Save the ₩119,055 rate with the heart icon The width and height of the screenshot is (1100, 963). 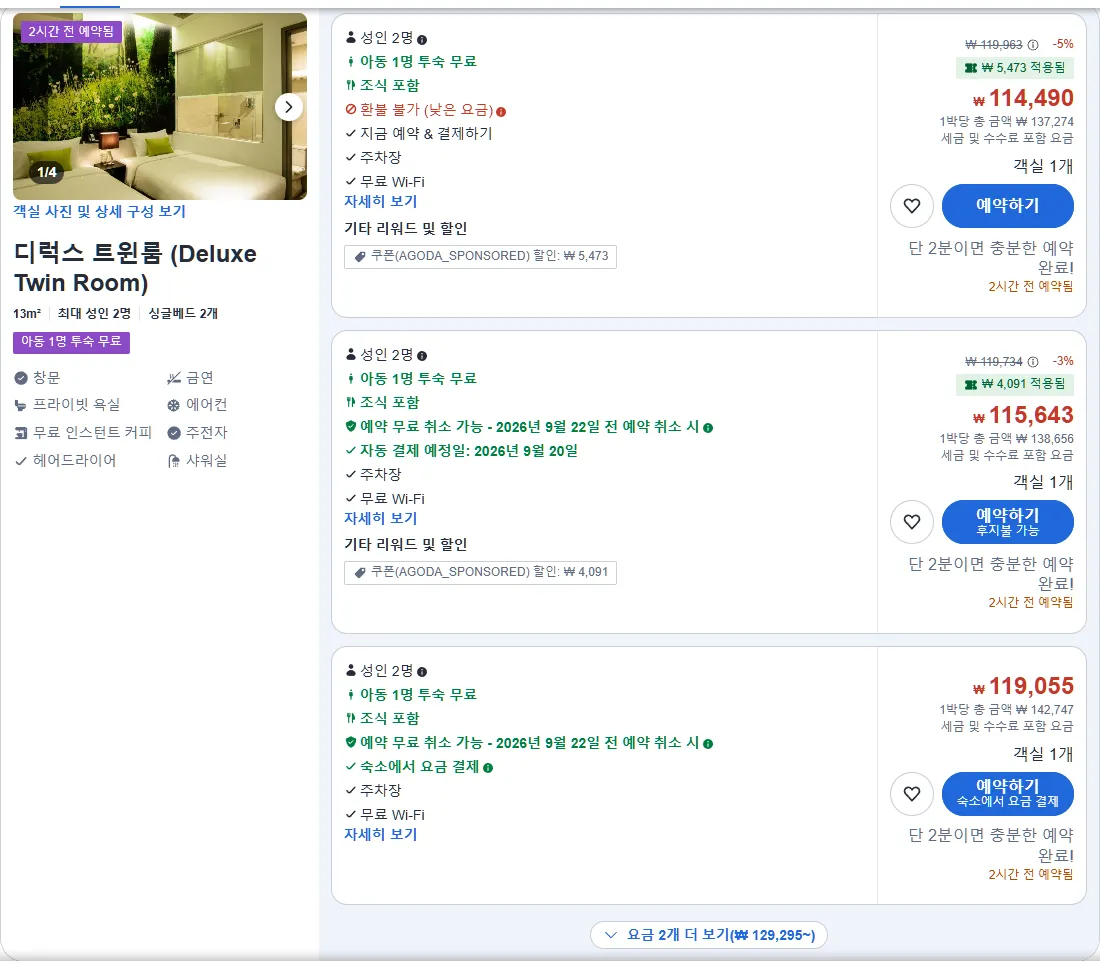click(x=911, y=793)
